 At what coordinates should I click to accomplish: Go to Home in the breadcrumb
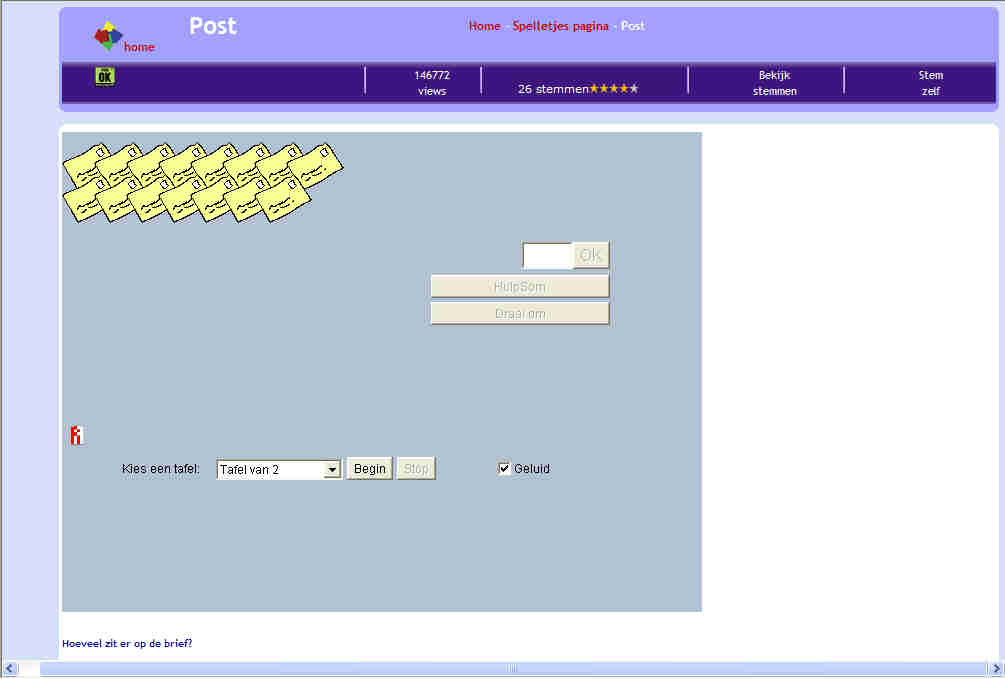click(484, 26)
